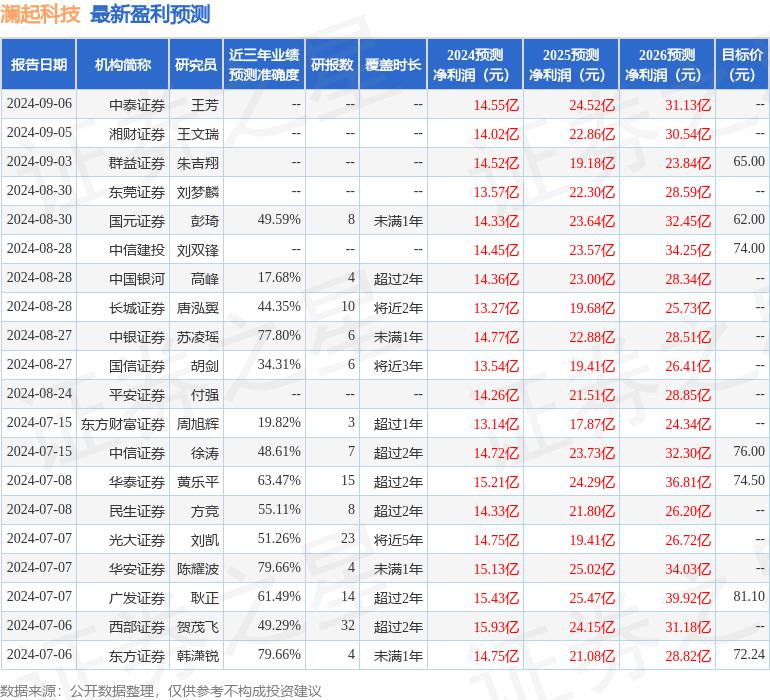Image resolution: width=770 pixels, height=700 pixels.
Task: Select the 2025预测净利润 column header
Action: tap(571, 64)
